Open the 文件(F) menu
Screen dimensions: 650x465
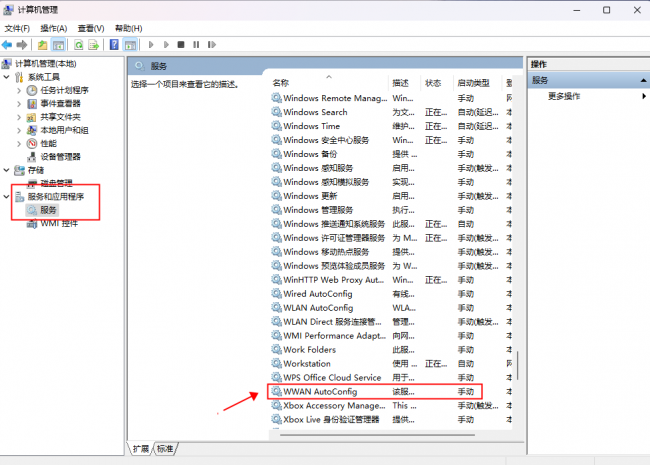17,28
